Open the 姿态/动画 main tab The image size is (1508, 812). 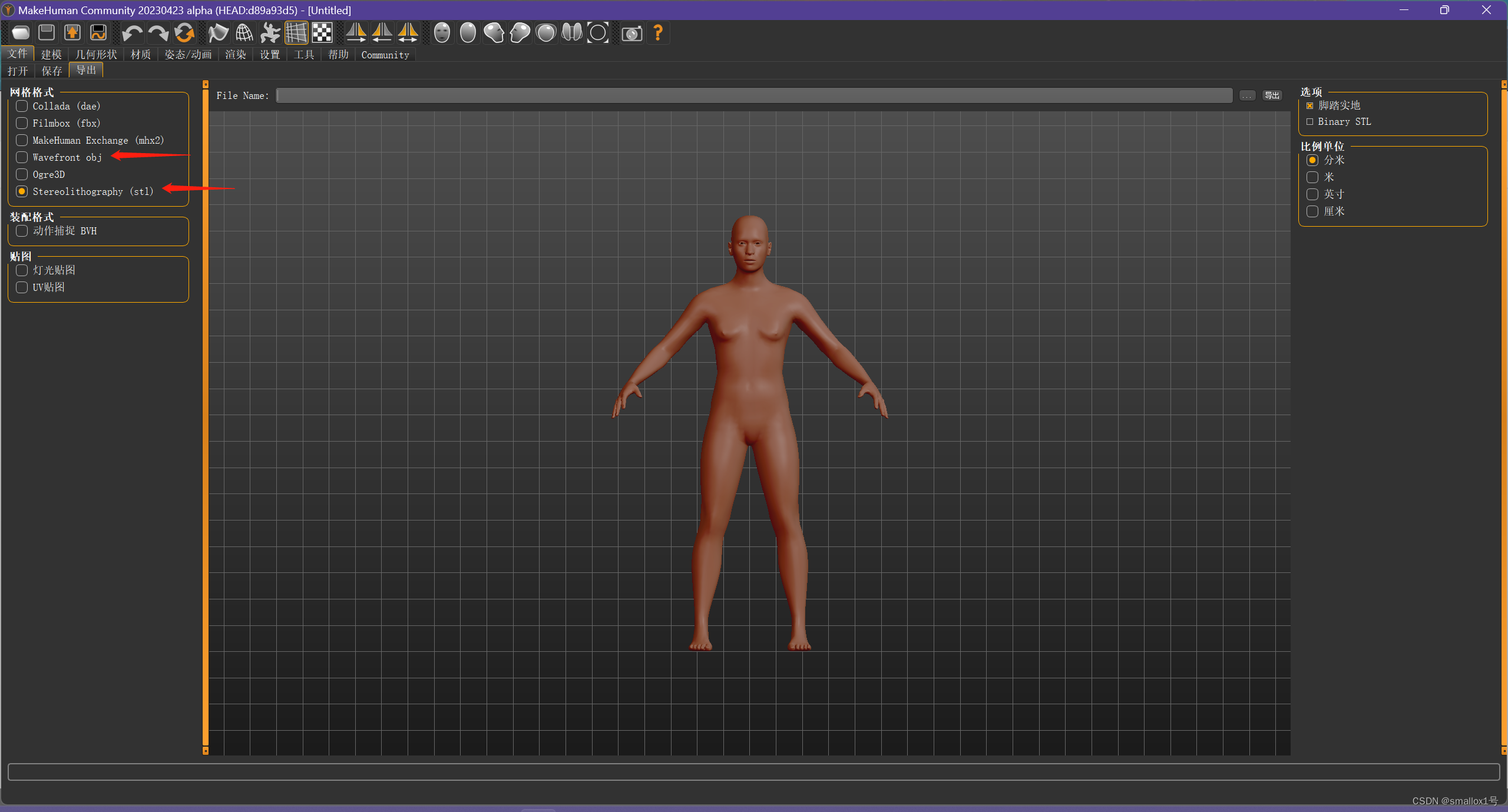point(188,55)
